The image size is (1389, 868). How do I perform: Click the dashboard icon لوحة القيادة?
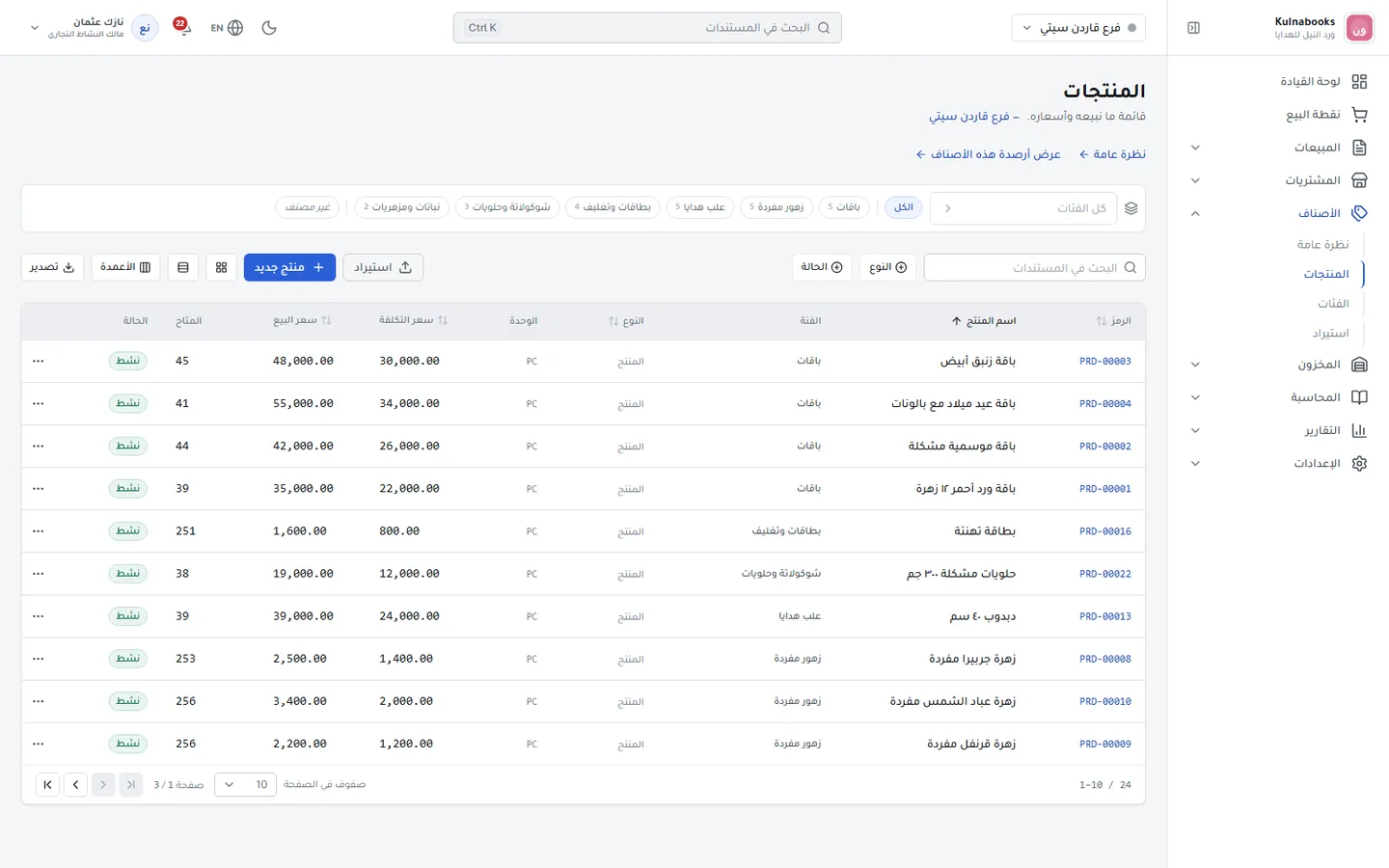tap(1359, 82)
